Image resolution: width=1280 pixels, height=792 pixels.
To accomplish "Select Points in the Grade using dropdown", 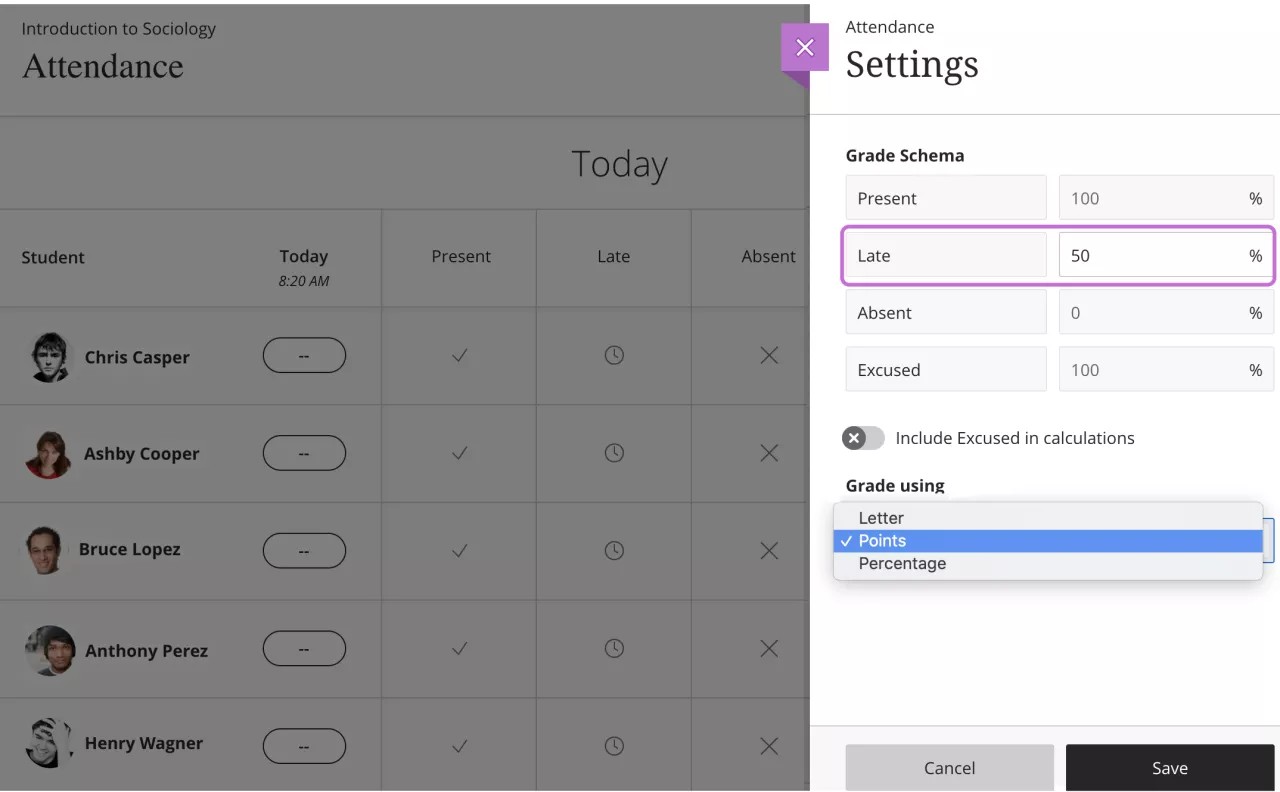I will 882,540.
